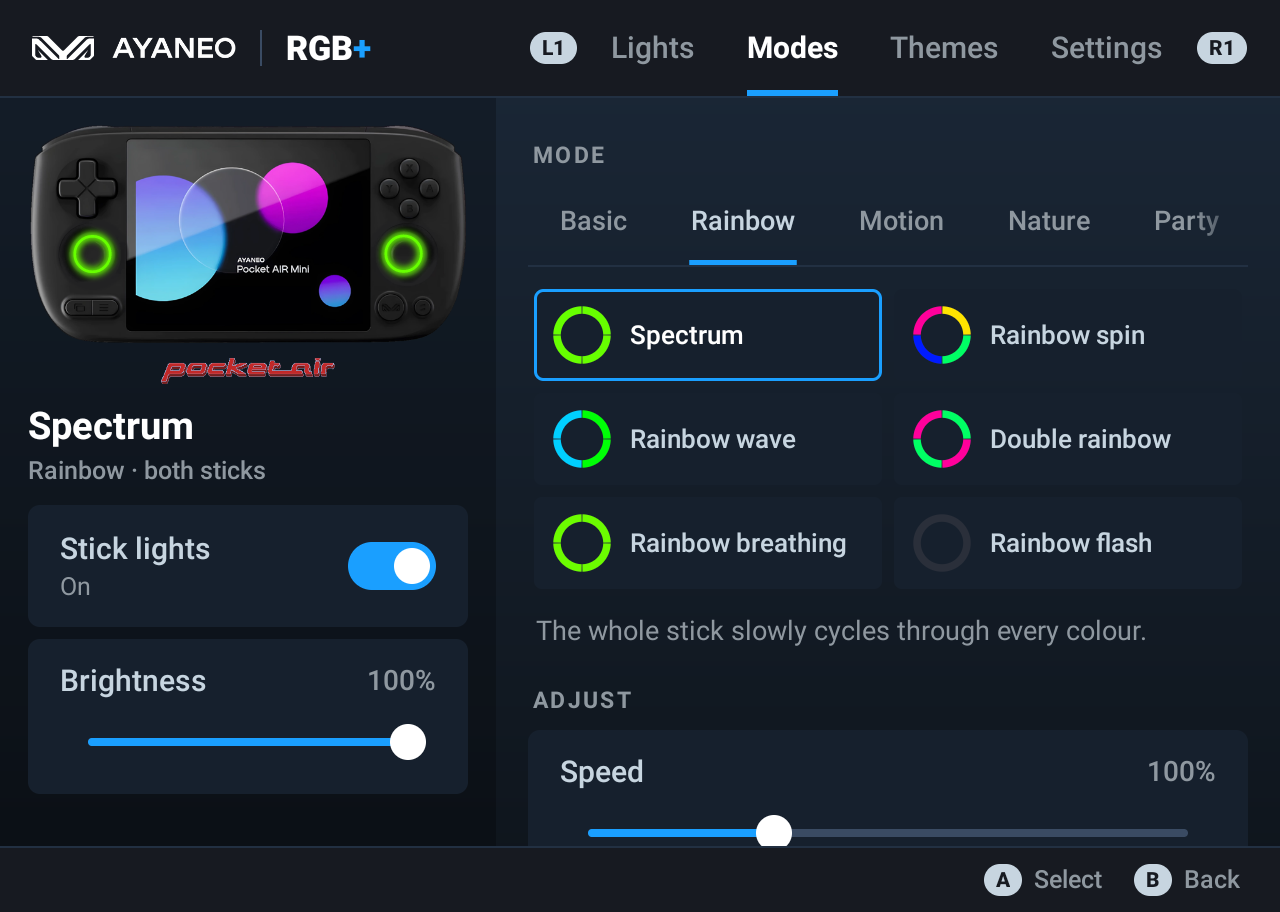Click the Back label in footer
The image size is (1280, 912).
pyautogui.click(x=1212, y=880)
